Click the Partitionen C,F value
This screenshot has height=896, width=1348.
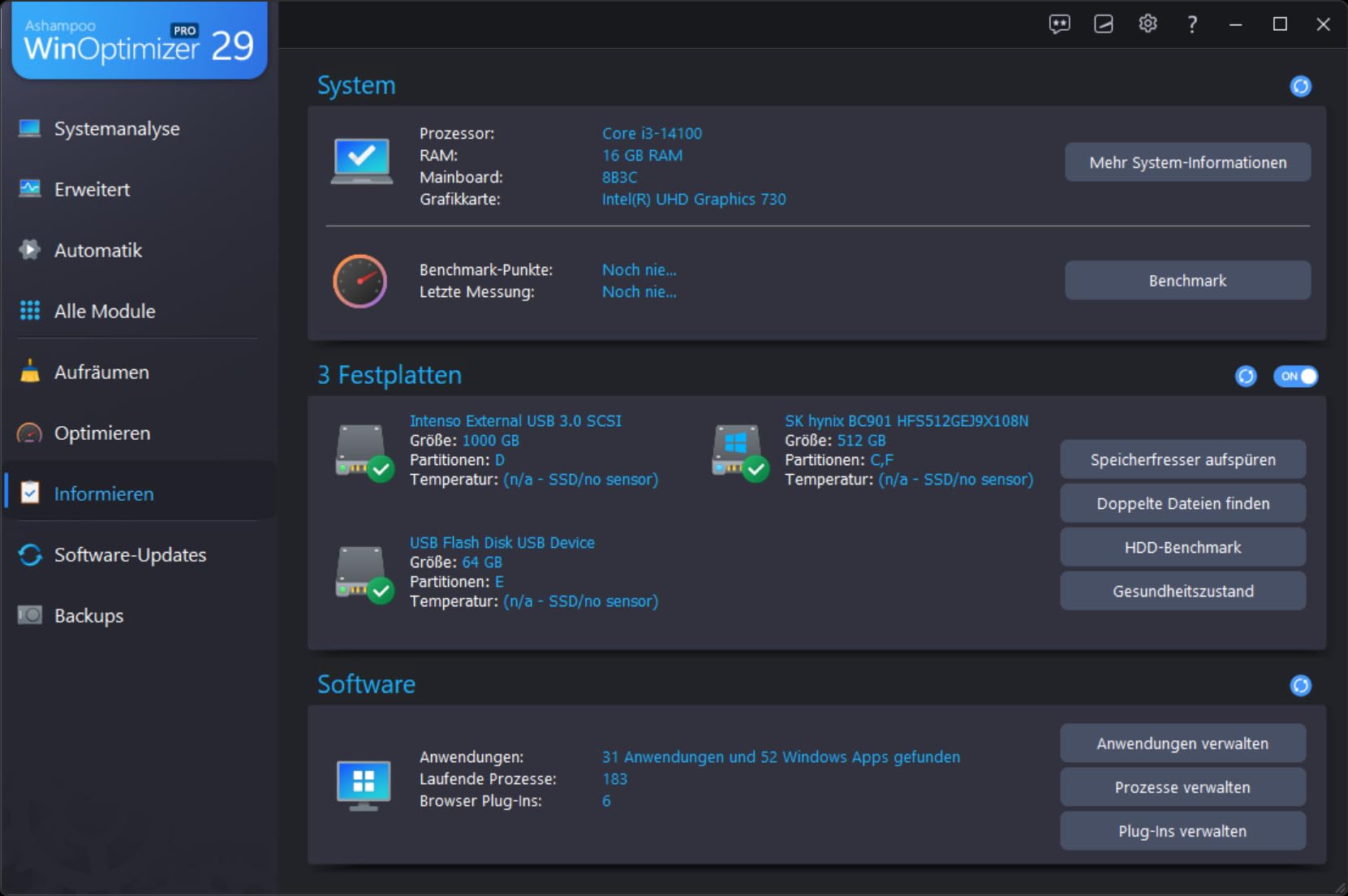881,460
